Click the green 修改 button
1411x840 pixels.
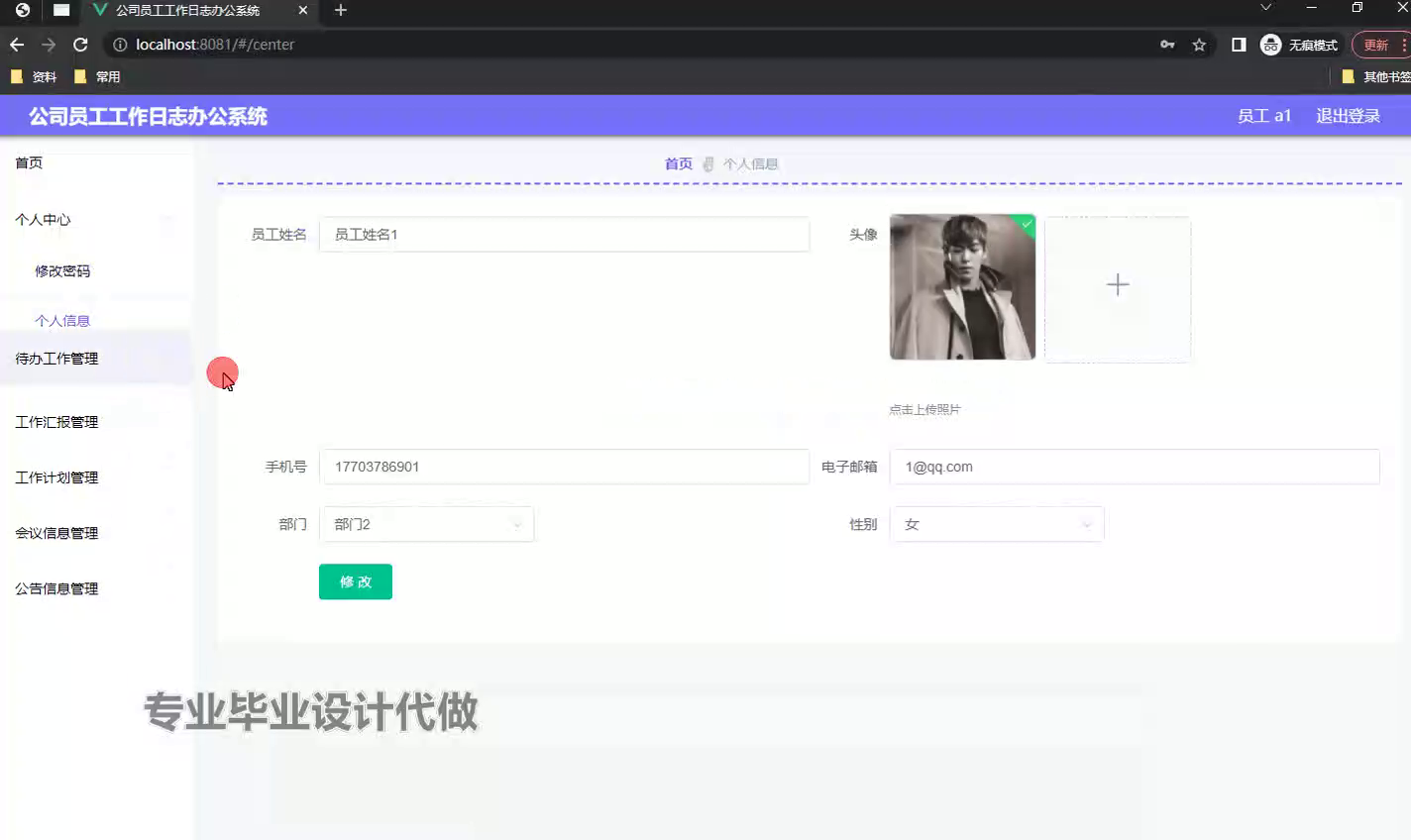[x=356, y=581]
